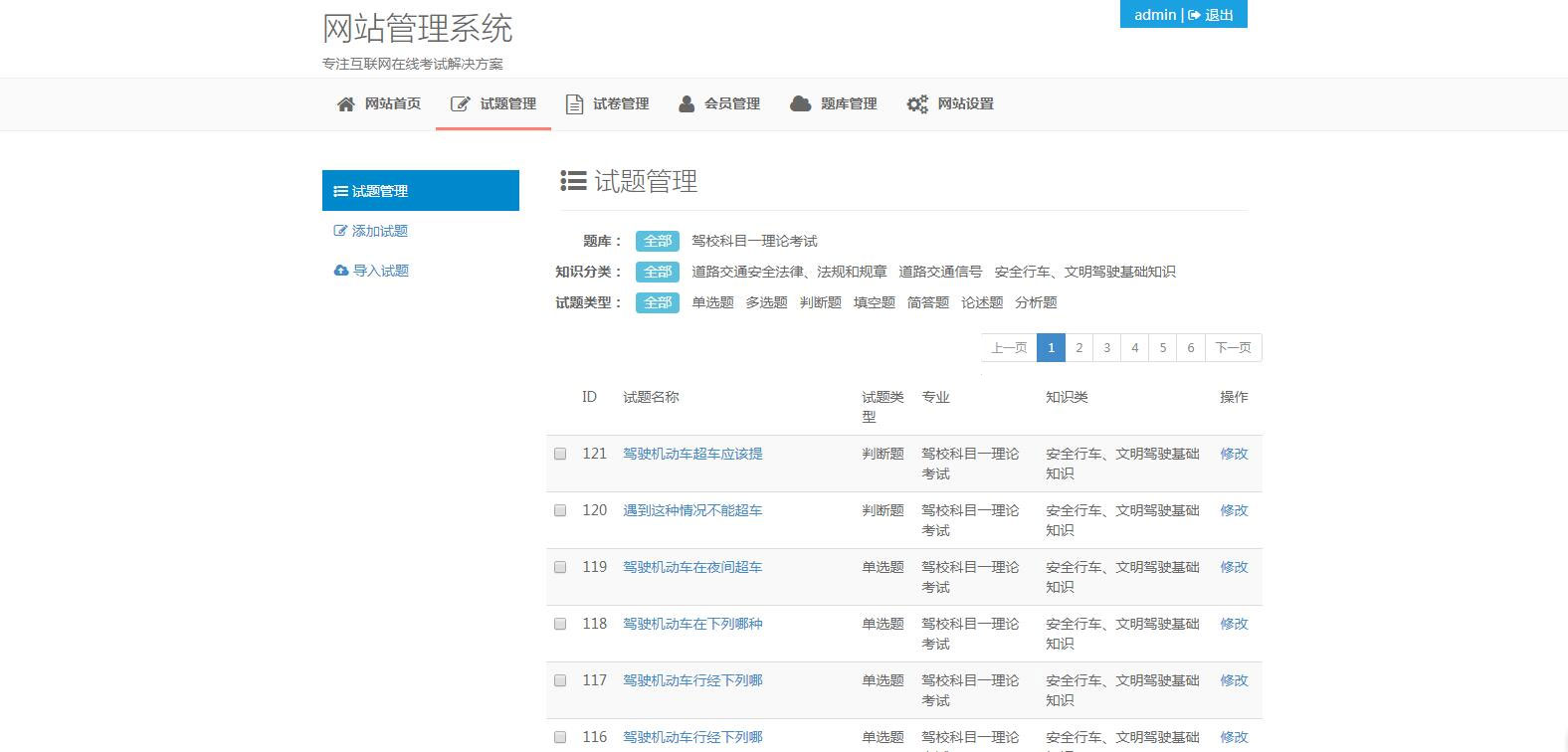Check the checkbox for question ID 121
The width and height of the screenshot is (1568, 752).
[560, 454]
